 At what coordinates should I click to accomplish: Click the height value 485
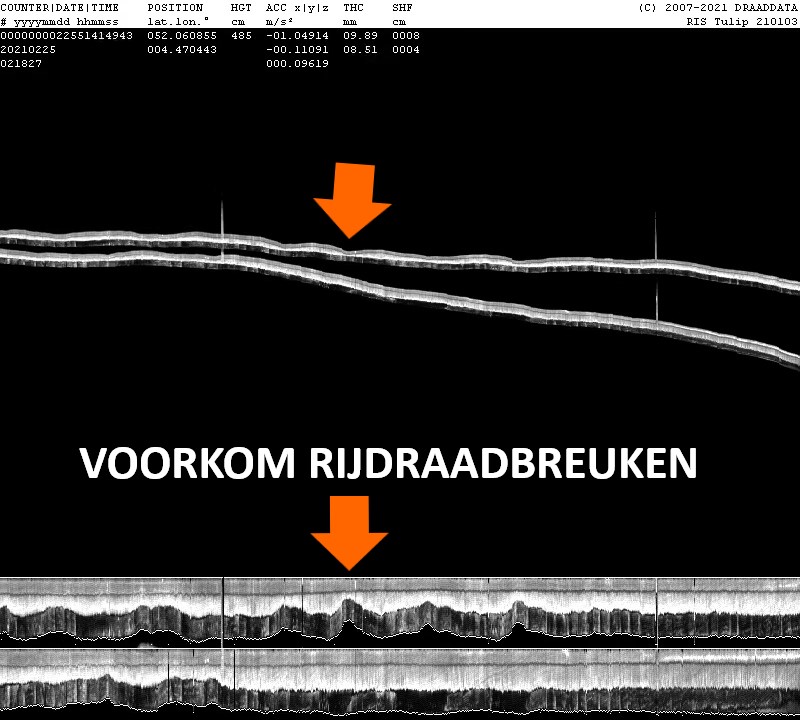tap(241, 35)
